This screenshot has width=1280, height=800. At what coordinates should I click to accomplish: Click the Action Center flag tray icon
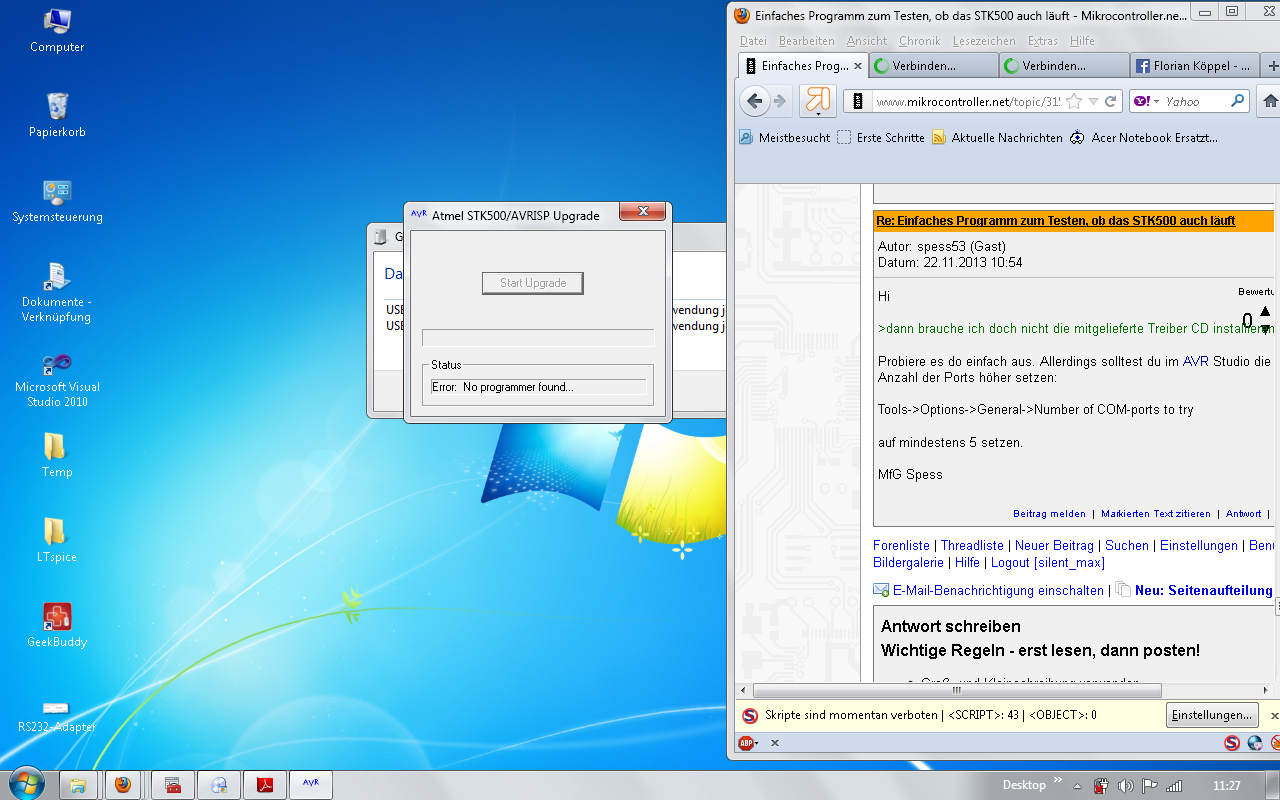[1150, 786]
